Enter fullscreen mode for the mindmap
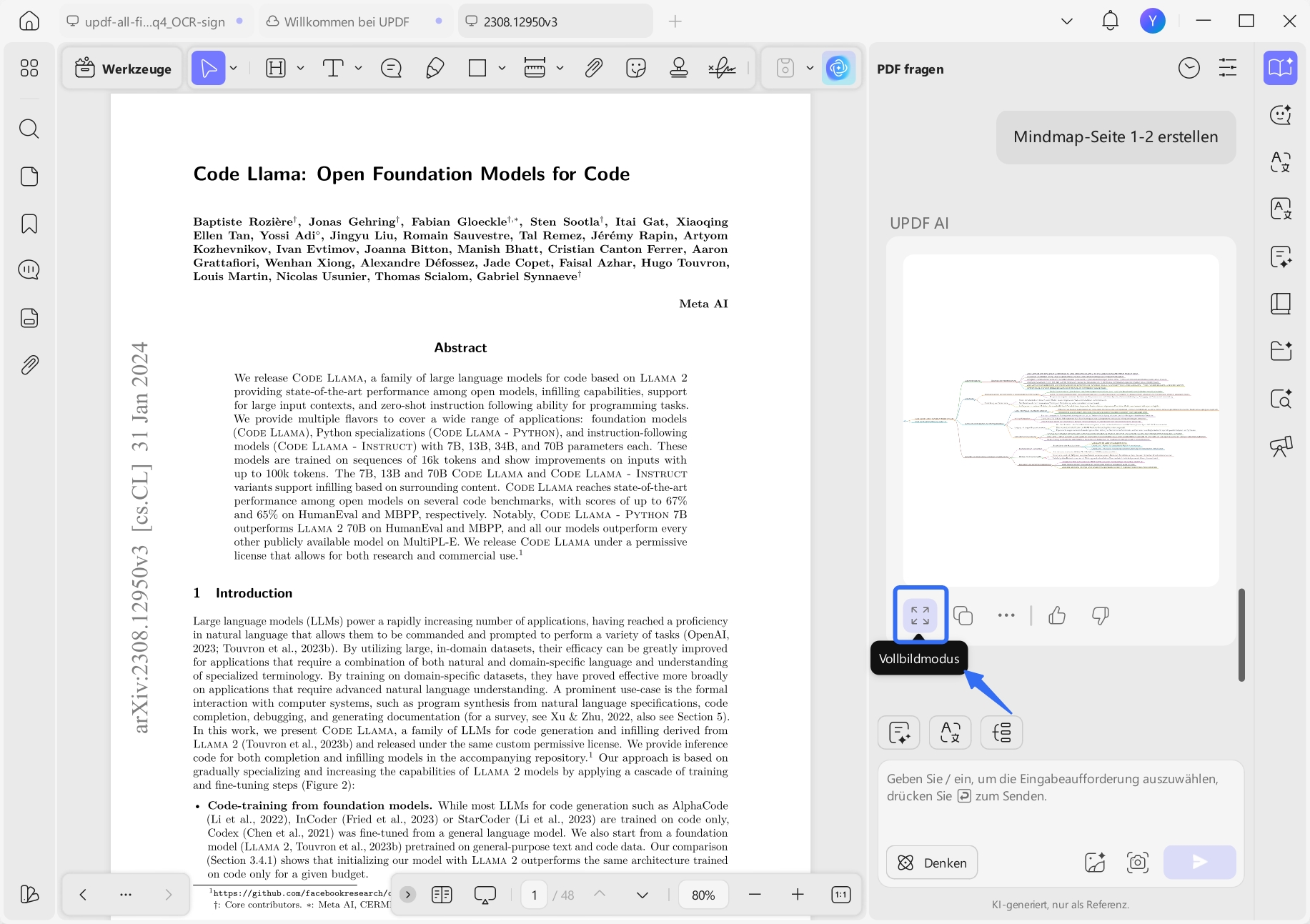Screen dimensions: 1310x924 pyautogui.click(x=921, y=615)
